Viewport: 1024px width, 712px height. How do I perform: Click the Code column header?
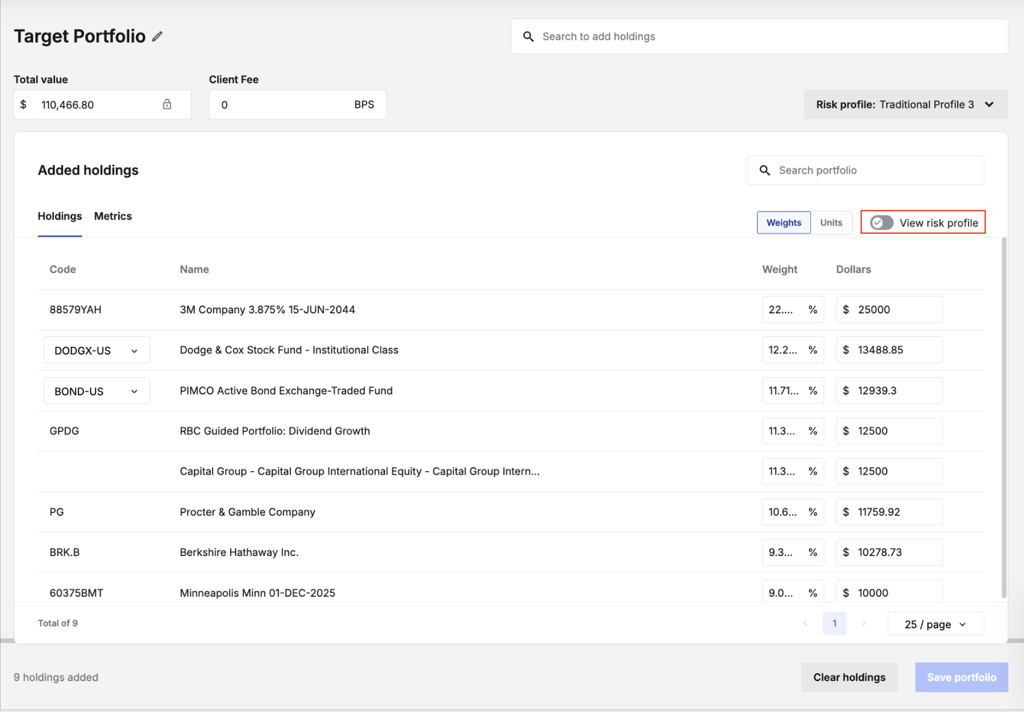(63, 269)
